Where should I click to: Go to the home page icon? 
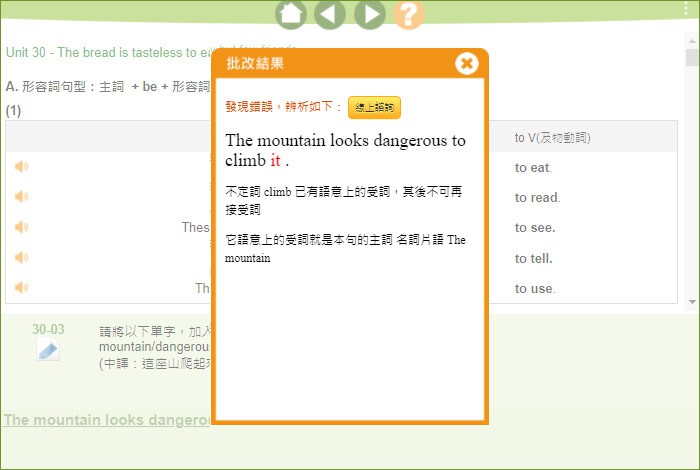point(291,14)
